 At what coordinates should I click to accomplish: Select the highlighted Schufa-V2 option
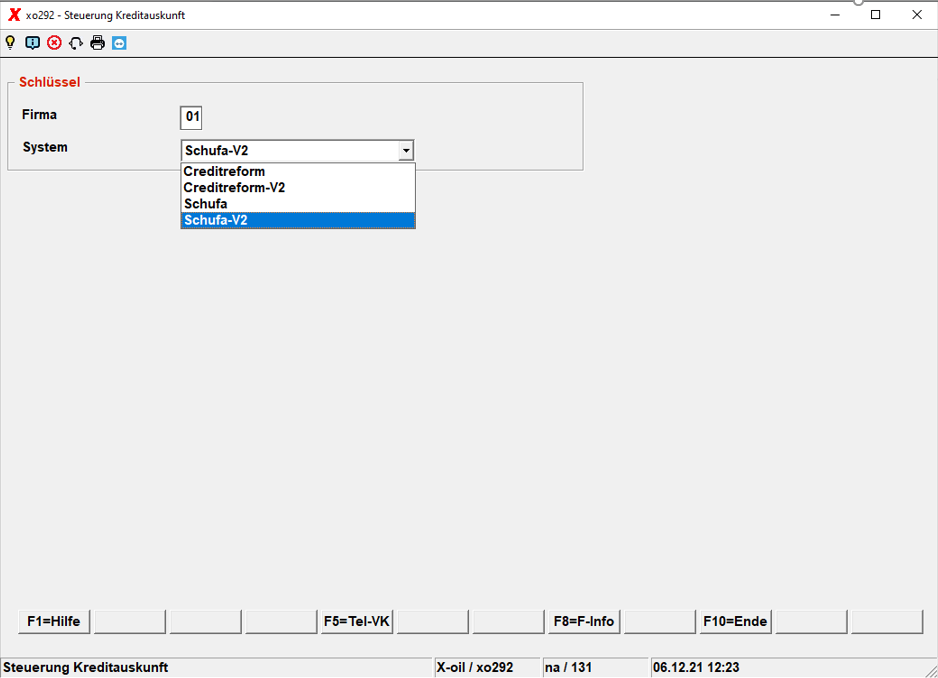pyautogui.click(x=298, y=220)
